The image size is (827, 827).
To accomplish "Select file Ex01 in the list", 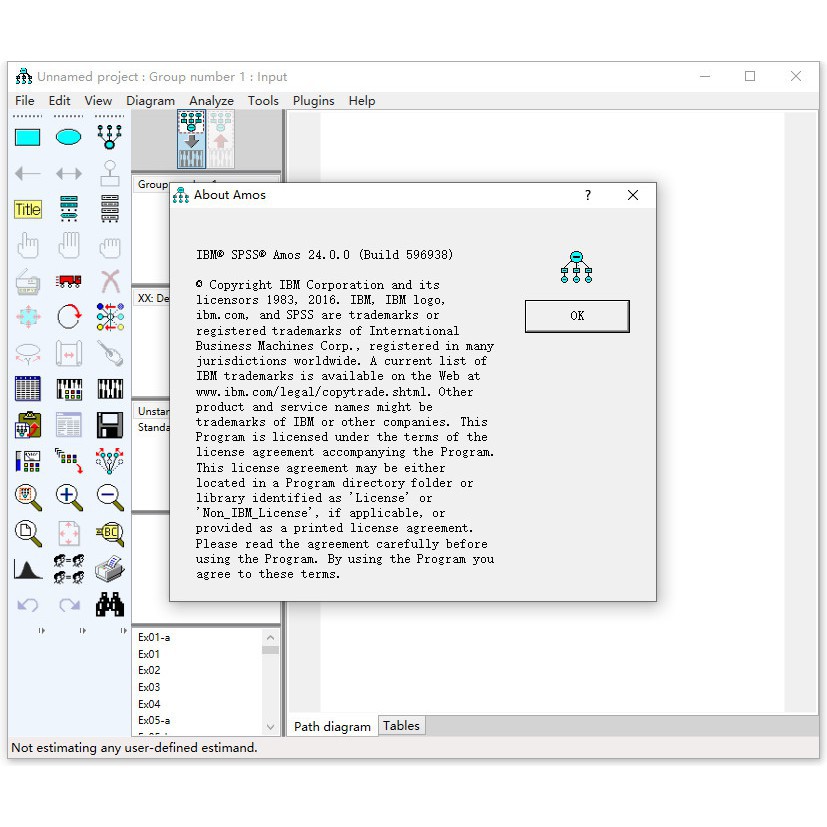I will tap(149, 654).
